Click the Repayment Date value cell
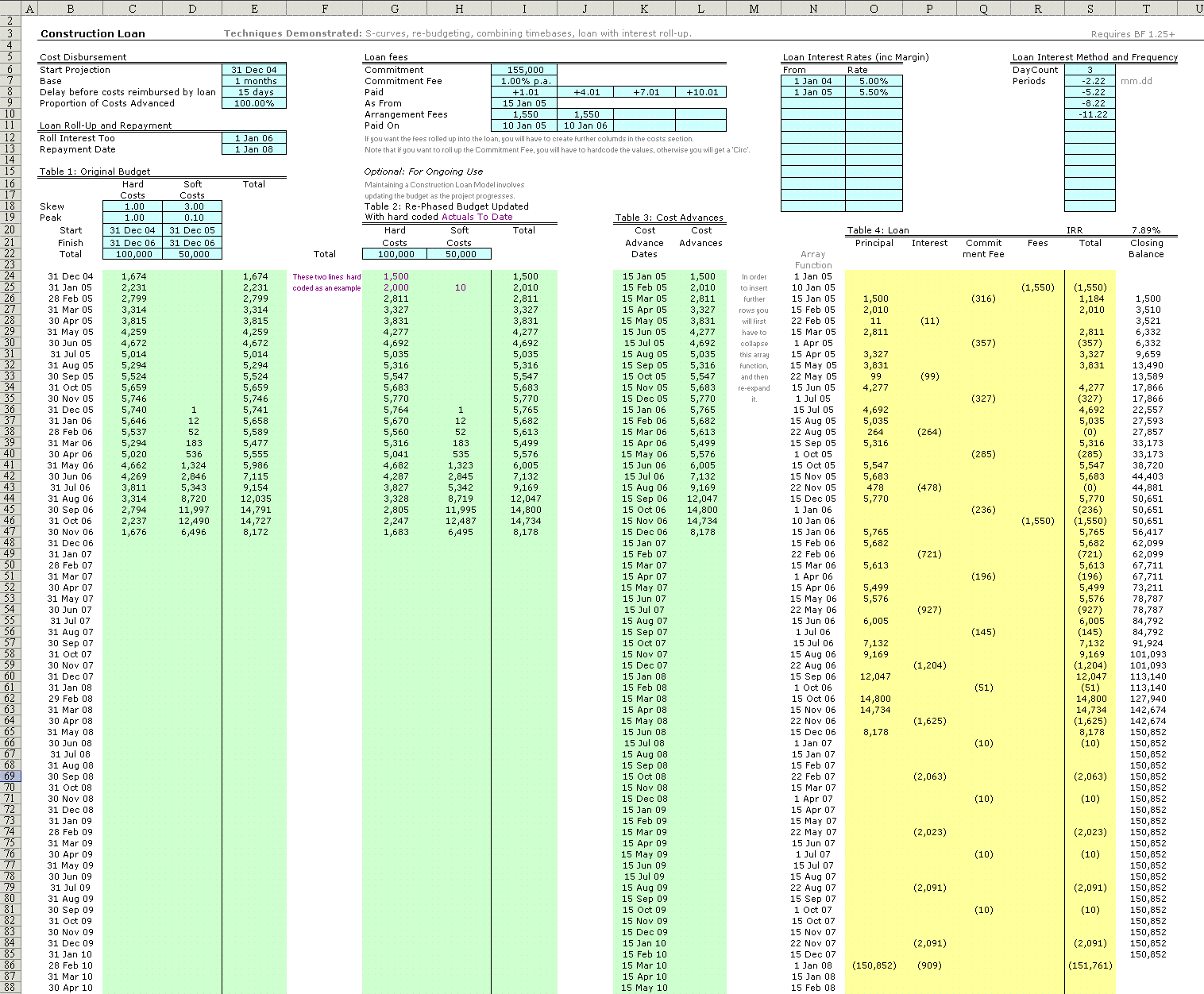The width and height of the screenshot is (1204, 994). point(254,149)
